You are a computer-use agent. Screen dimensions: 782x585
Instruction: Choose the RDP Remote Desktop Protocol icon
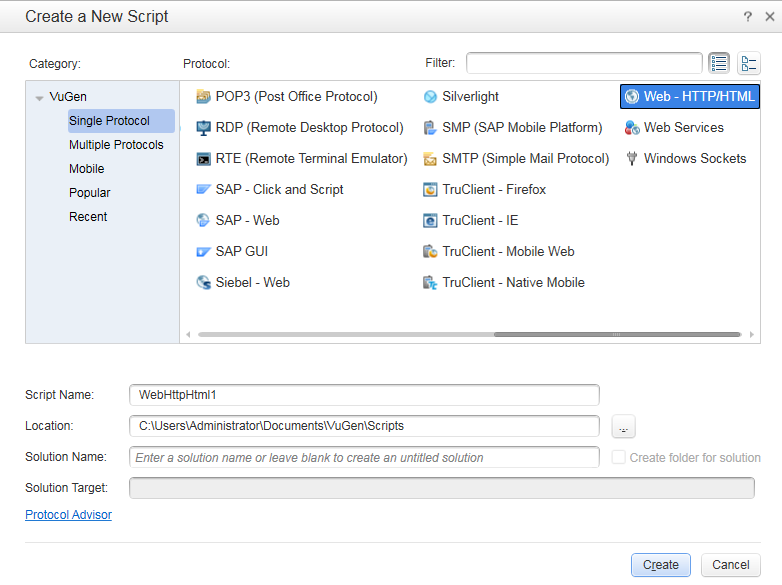[x=204, y=128]
